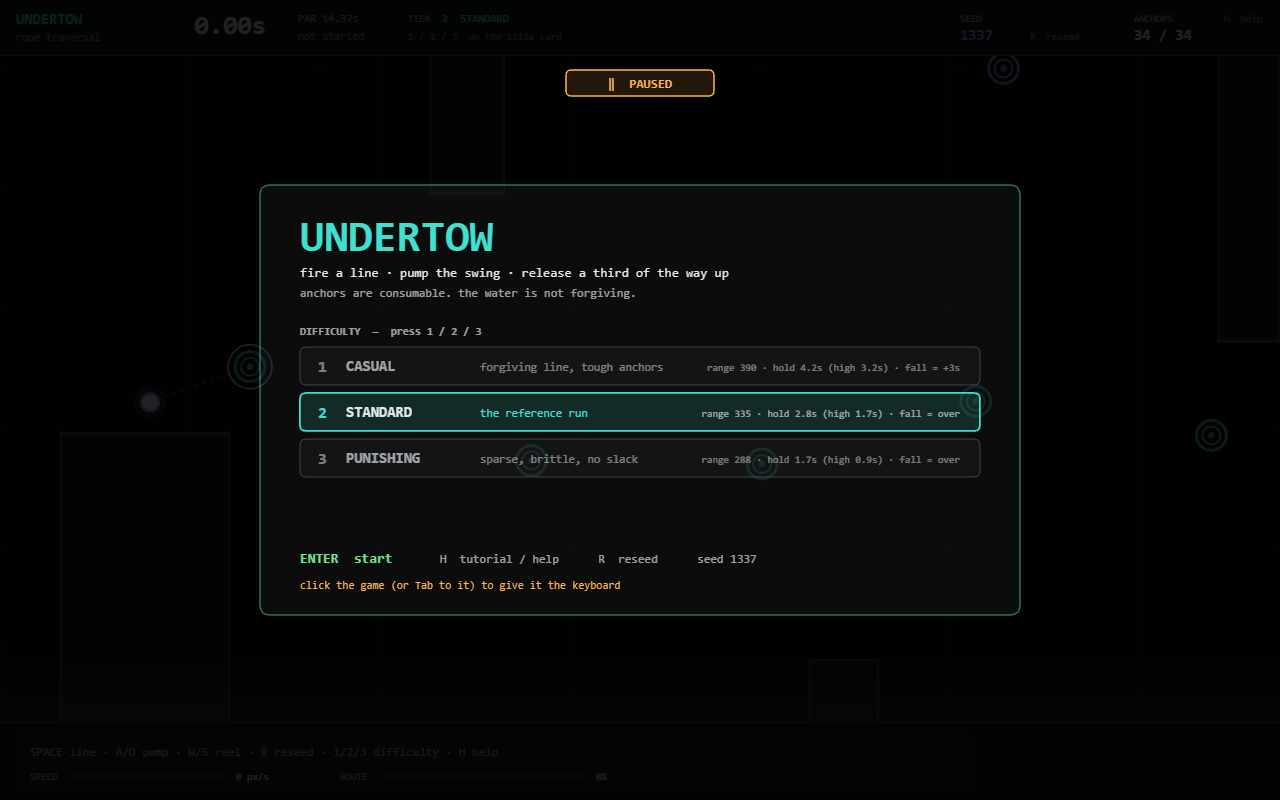This screenshot has height=800, width=1280.
Task: Click the 'not started' status text
Action: tap(331, 37)
